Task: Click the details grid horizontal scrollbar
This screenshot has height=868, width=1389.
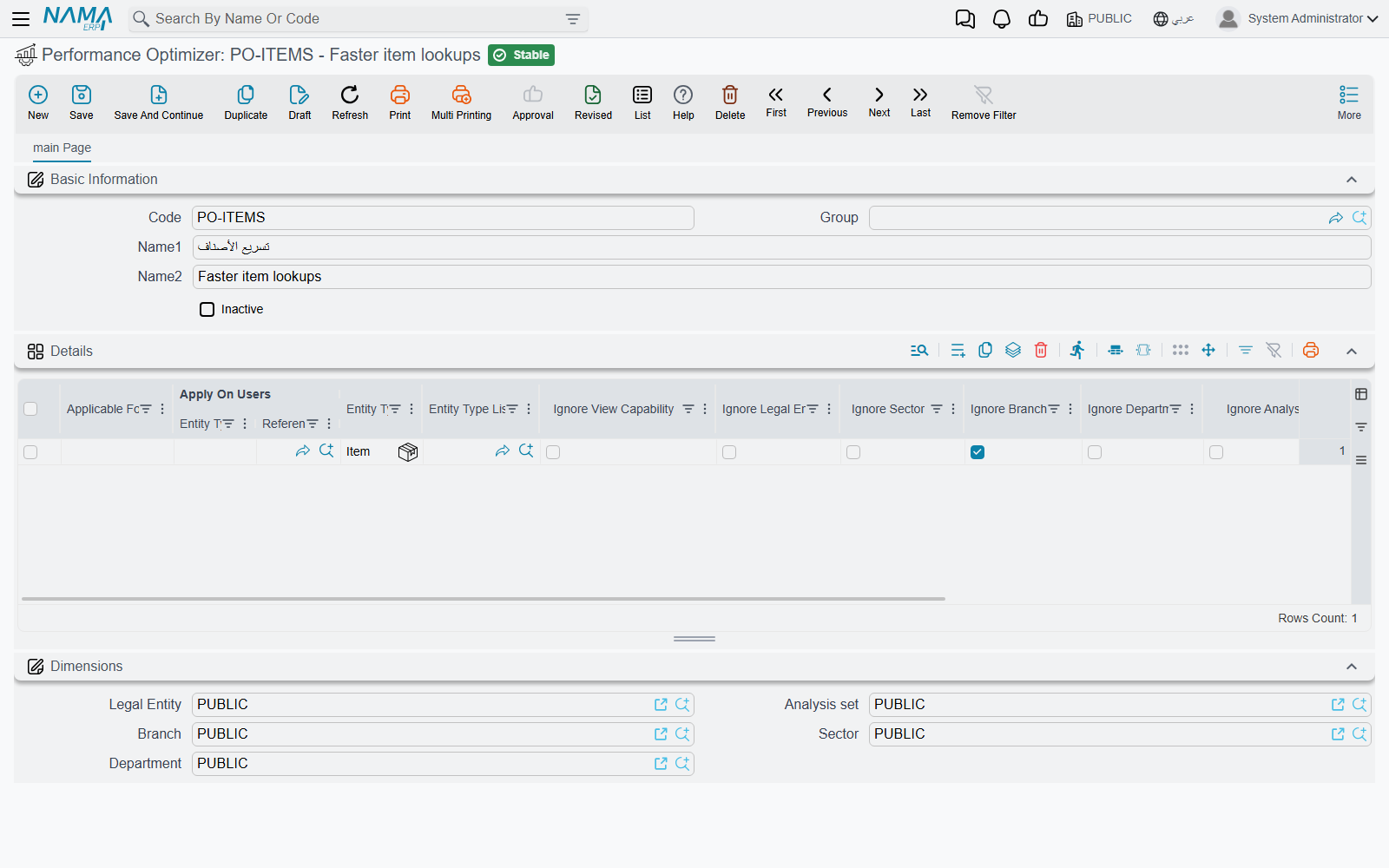Action: pyautogui.click(x=484, y=599)
